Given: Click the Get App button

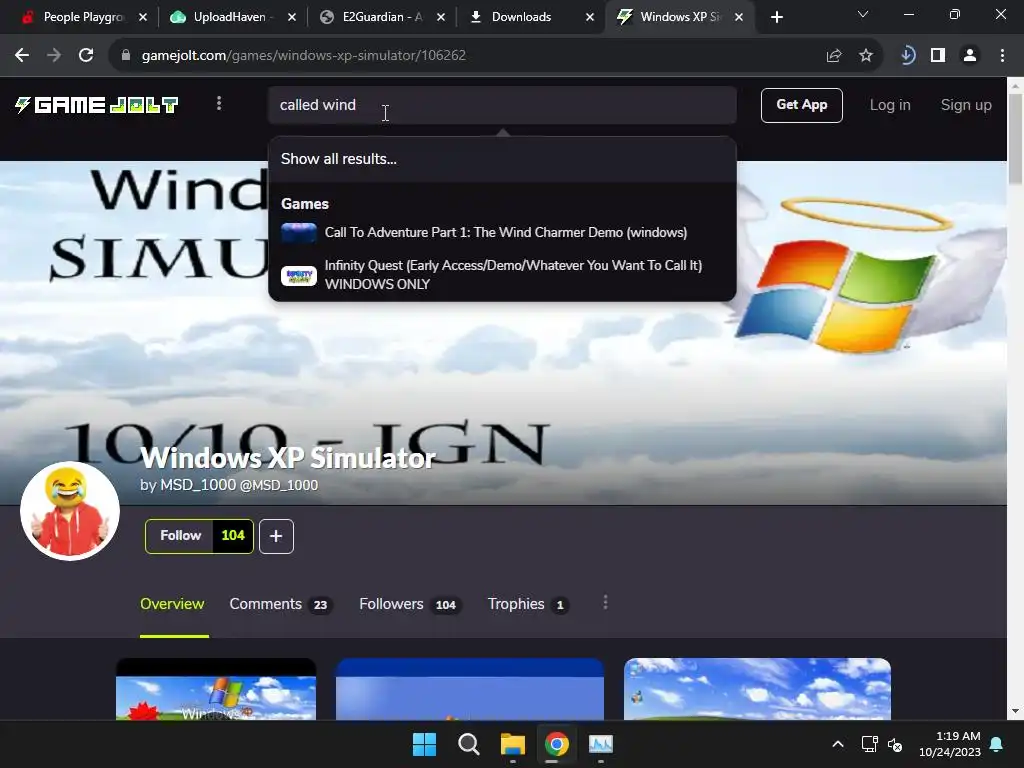Looking at the screenshot, I should coord(801,105).
